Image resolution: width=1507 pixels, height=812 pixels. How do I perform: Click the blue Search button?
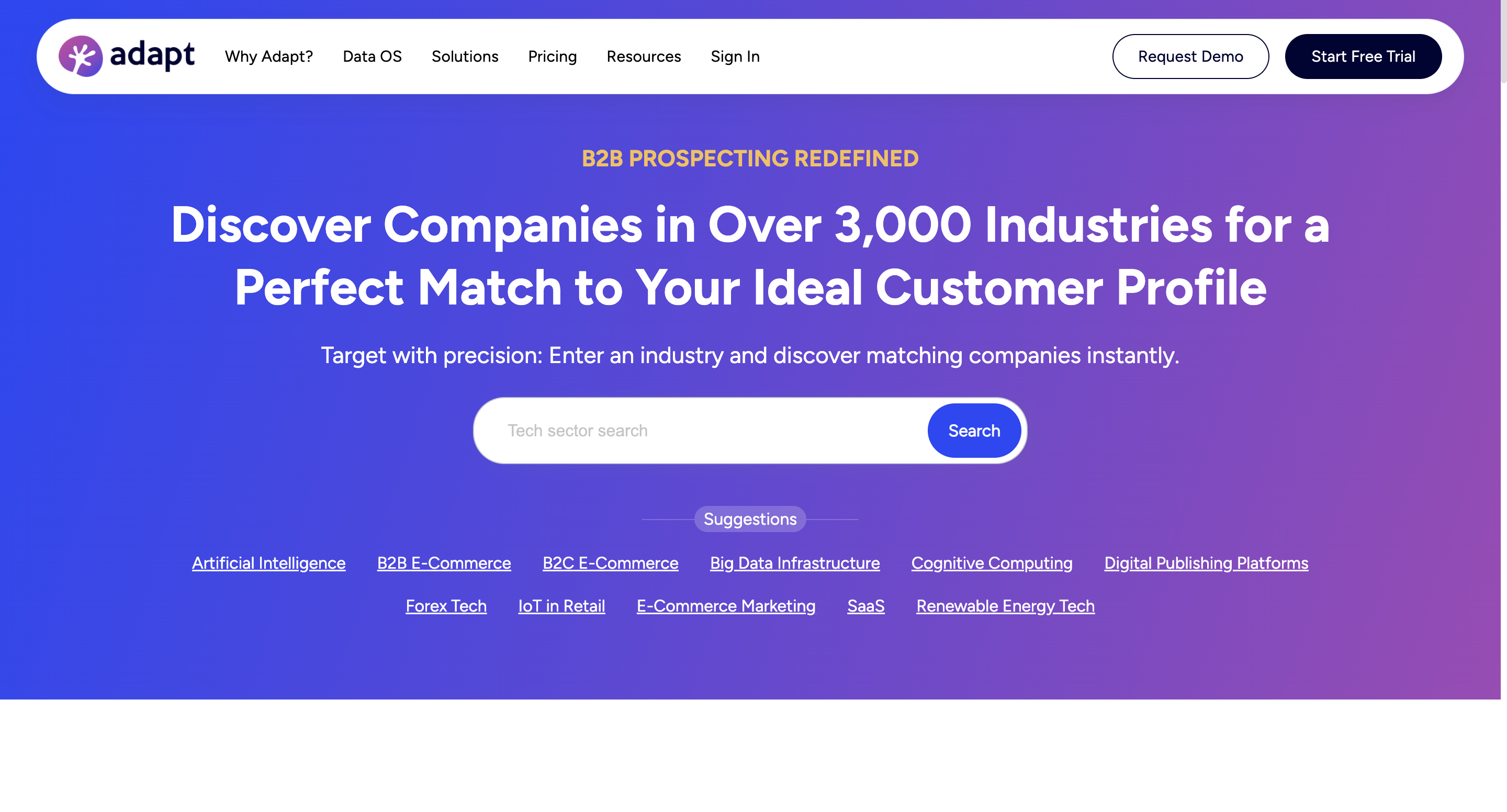click(x=974, y=431)
